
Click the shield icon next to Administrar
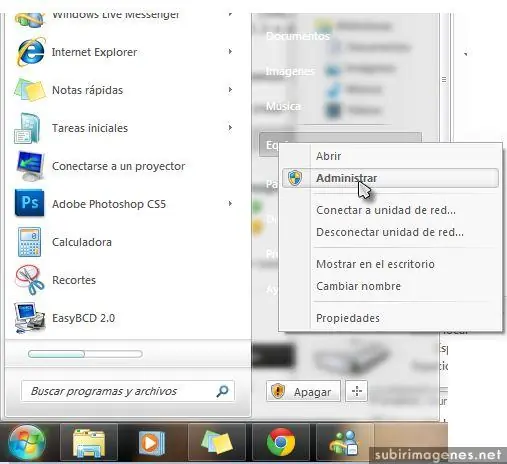pyautogui.click(x=295, y=178)
